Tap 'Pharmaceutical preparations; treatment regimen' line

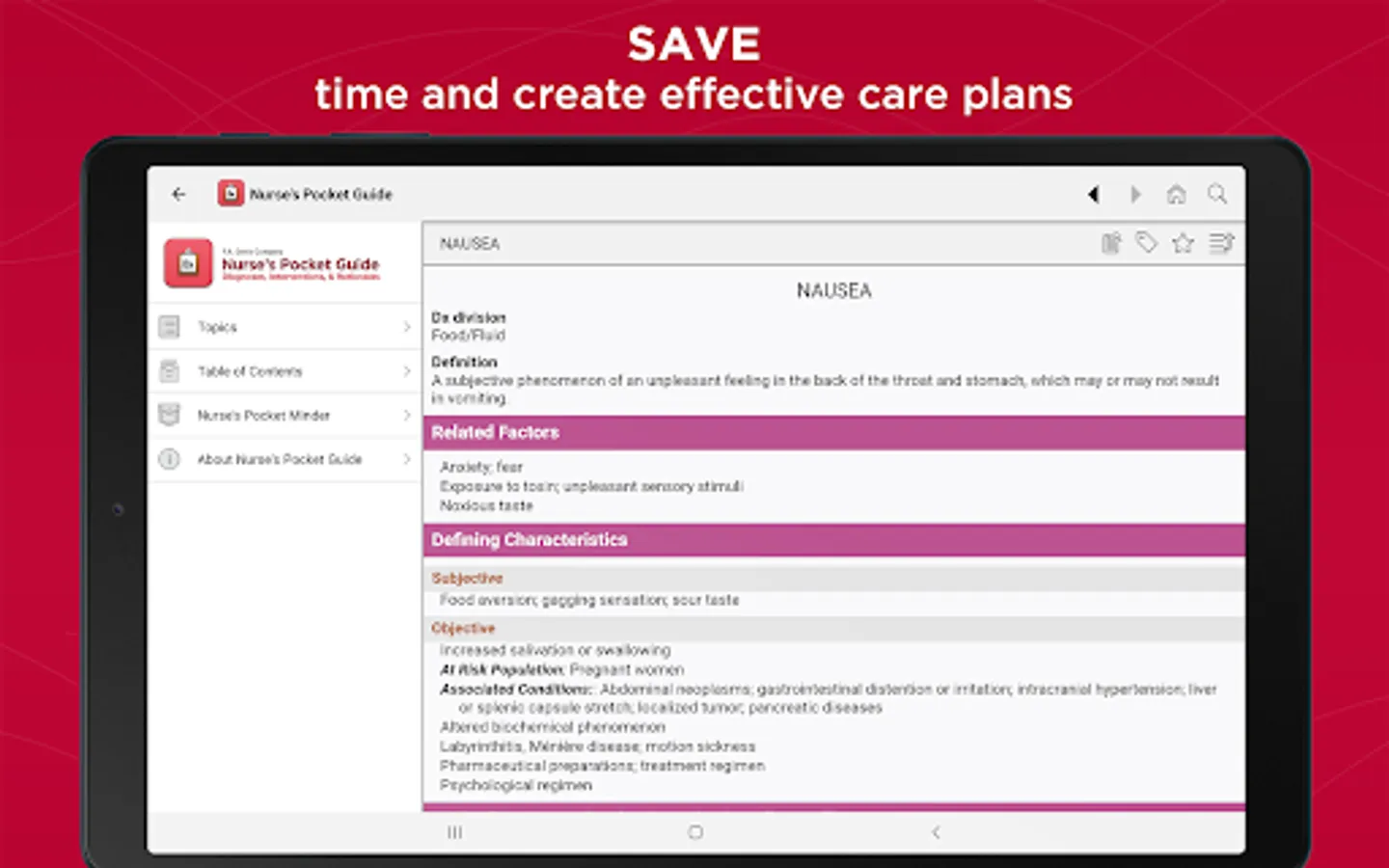(x=602, y=766)
